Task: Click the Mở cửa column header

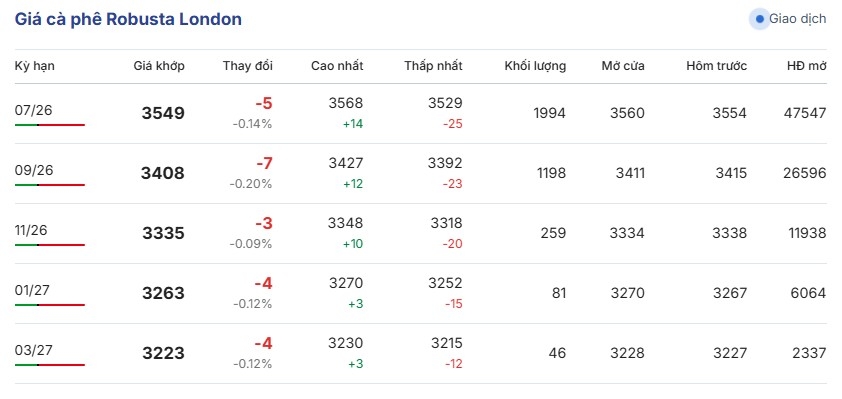Action: pyautogui.click(x=623, y=66)
